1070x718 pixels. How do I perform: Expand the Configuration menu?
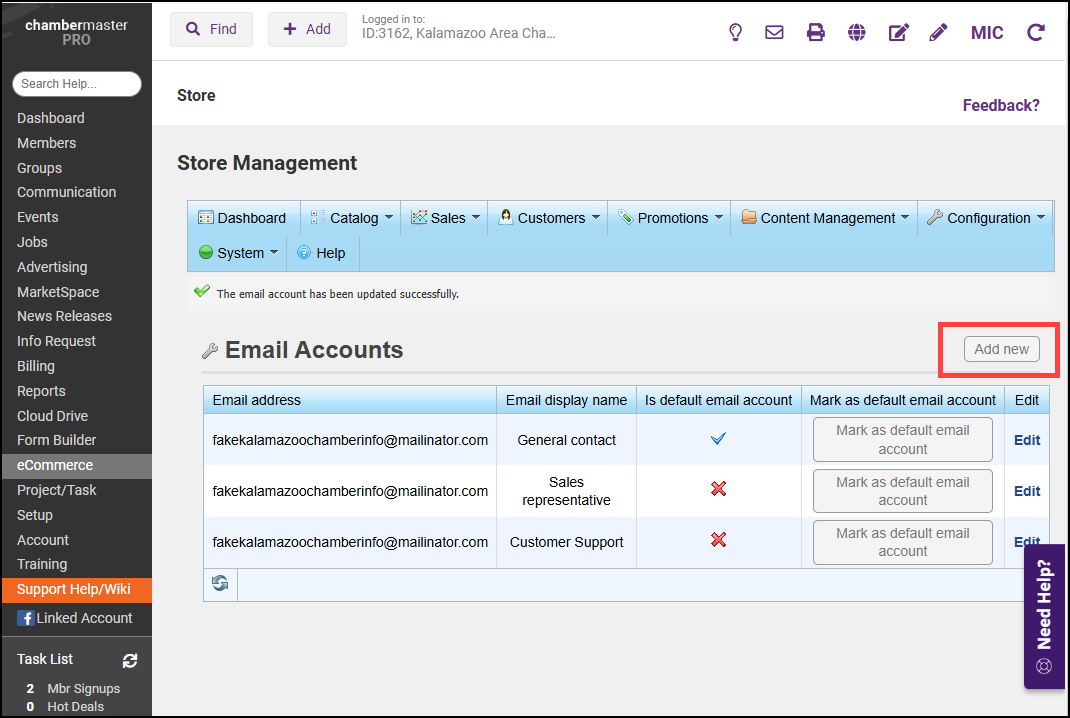[x=988, y=218]
